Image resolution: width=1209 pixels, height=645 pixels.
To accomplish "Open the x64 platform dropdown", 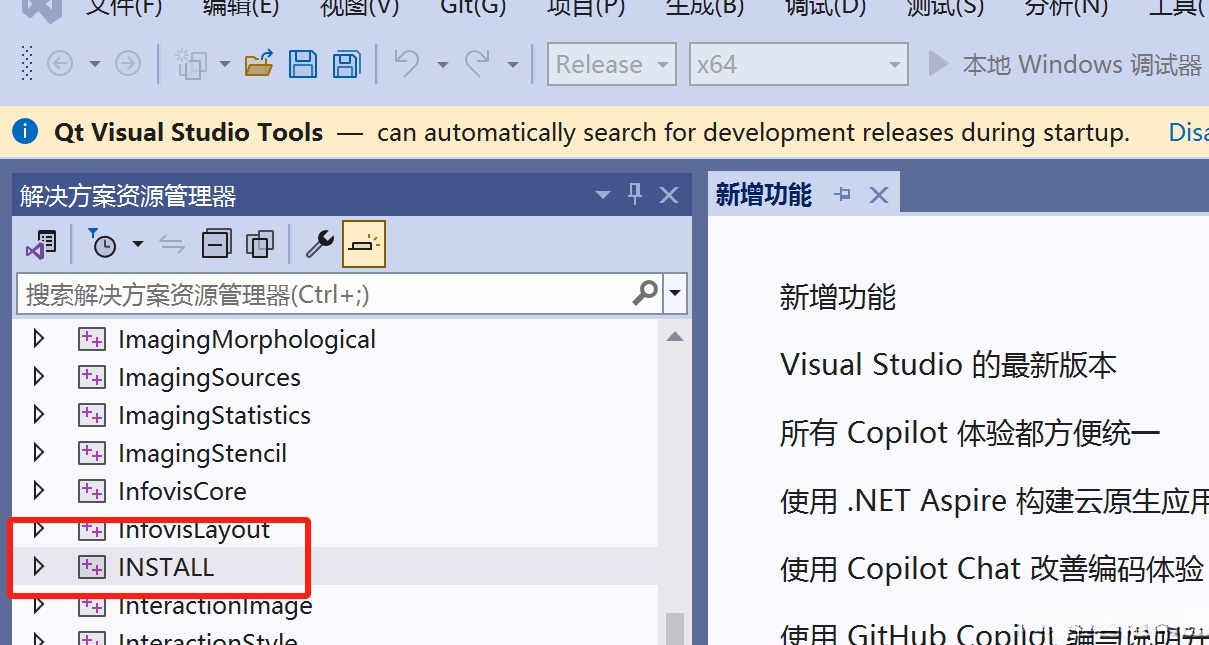I will [x=799, y=64].
